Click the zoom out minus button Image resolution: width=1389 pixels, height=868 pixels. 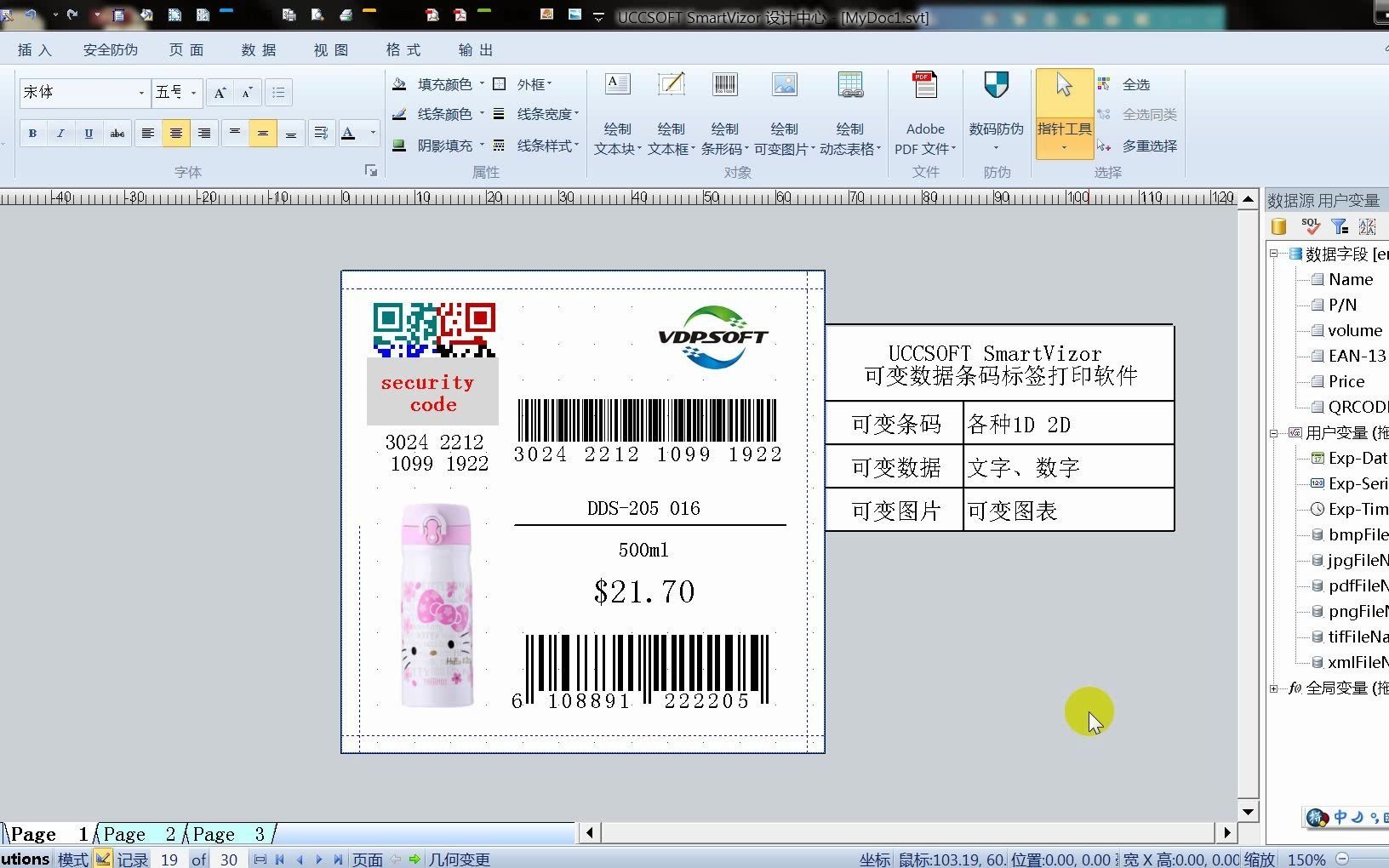(1342, 859)
